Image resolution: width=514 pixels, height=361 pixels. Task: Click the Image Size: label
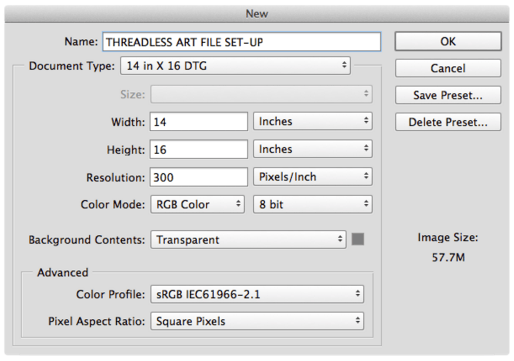(x=448, y=237)
